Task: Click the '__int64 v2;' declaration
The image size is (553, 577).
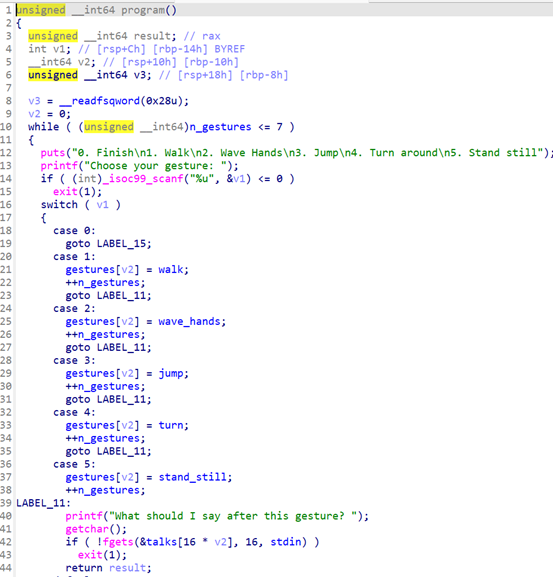Action: click(62, 62)
